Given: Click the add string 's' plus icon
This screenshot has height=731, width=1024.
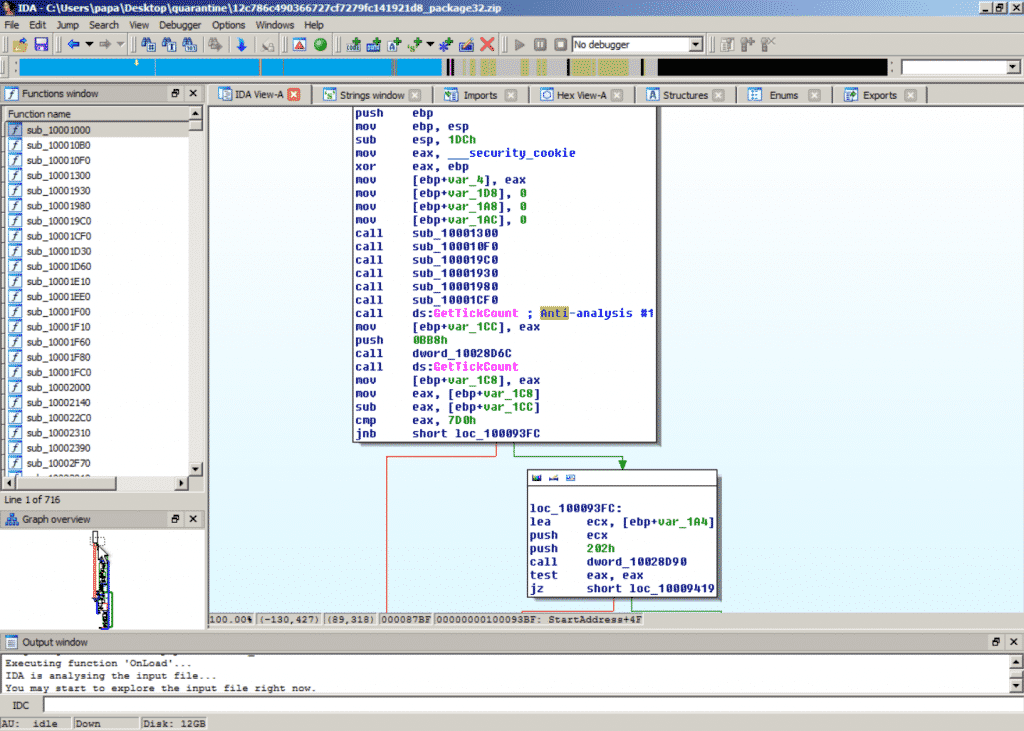Looking at the screenshot, I should tap(414, 44).
